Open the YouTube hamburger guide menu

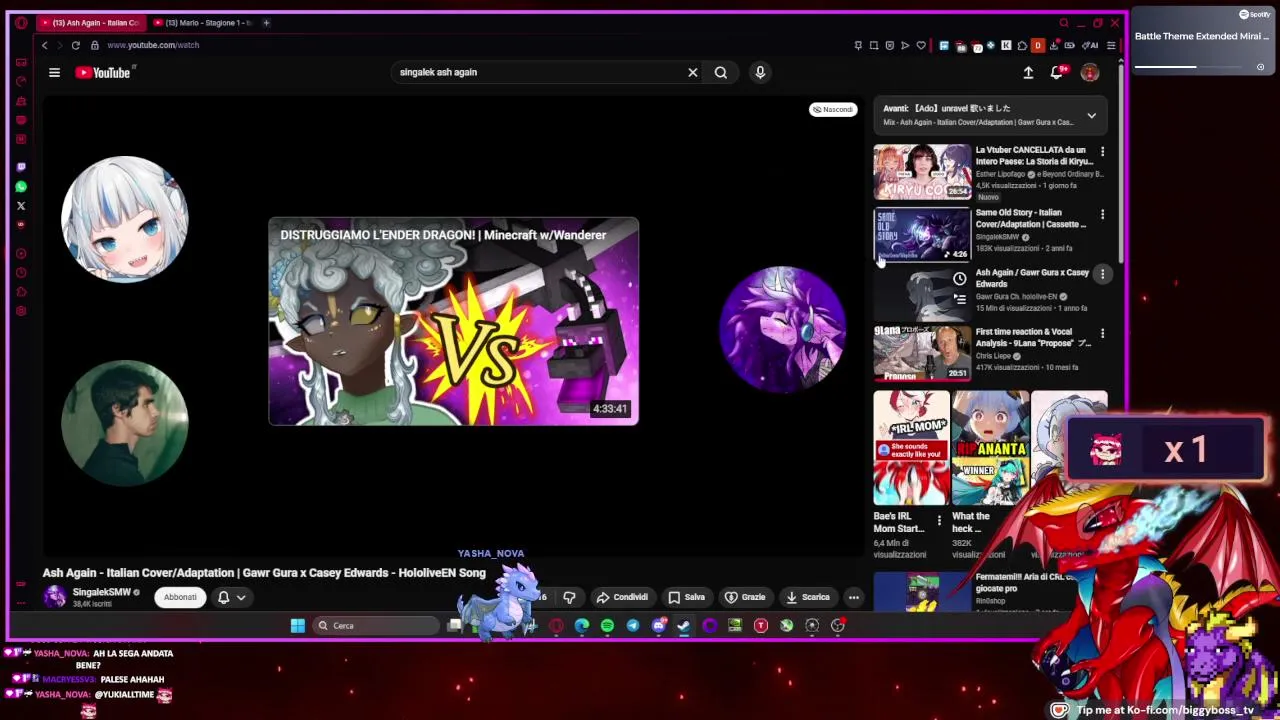tap(54, 72)
